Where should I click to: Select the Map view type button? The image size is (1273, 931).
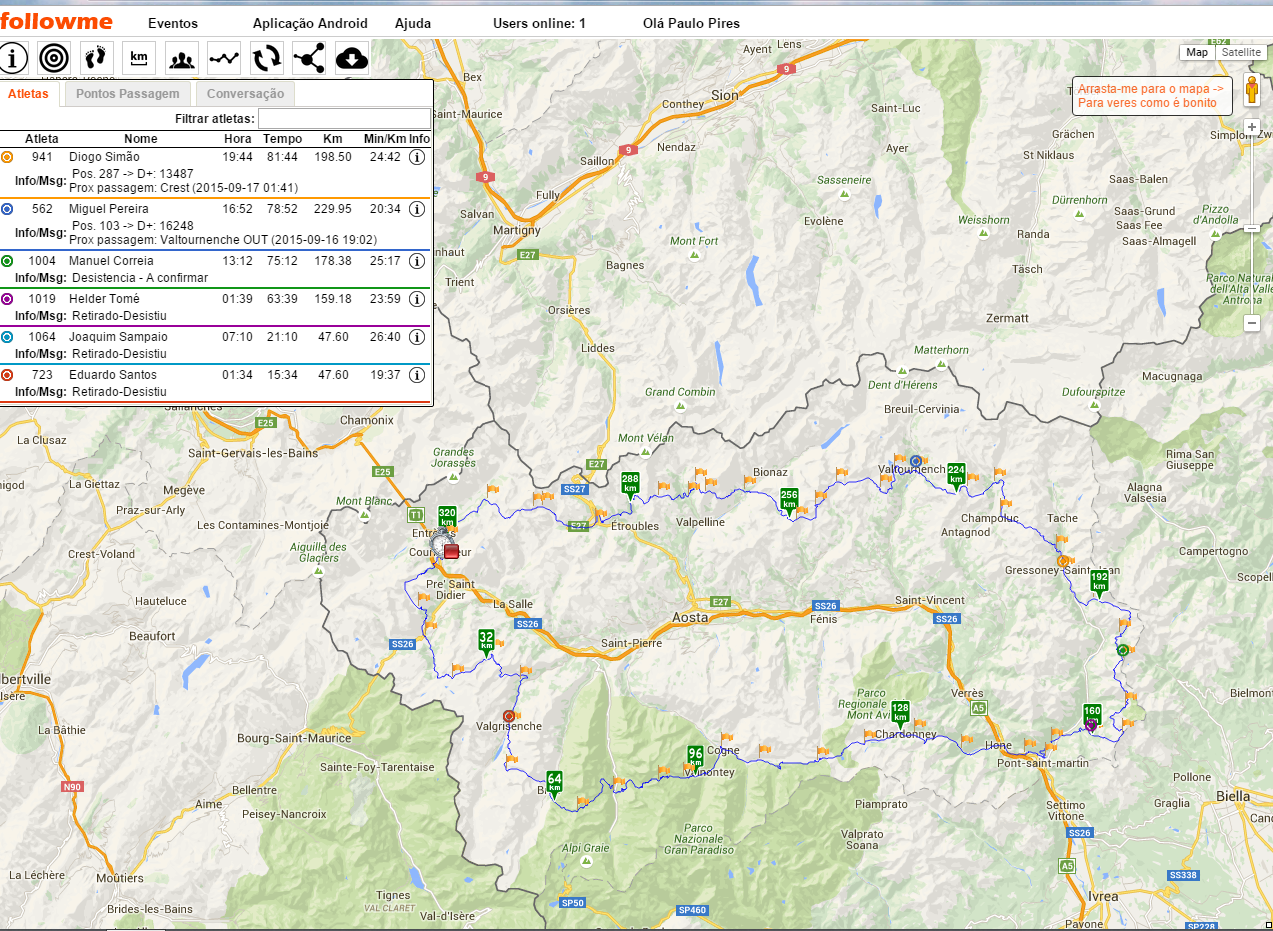(x=1197, y=52)
